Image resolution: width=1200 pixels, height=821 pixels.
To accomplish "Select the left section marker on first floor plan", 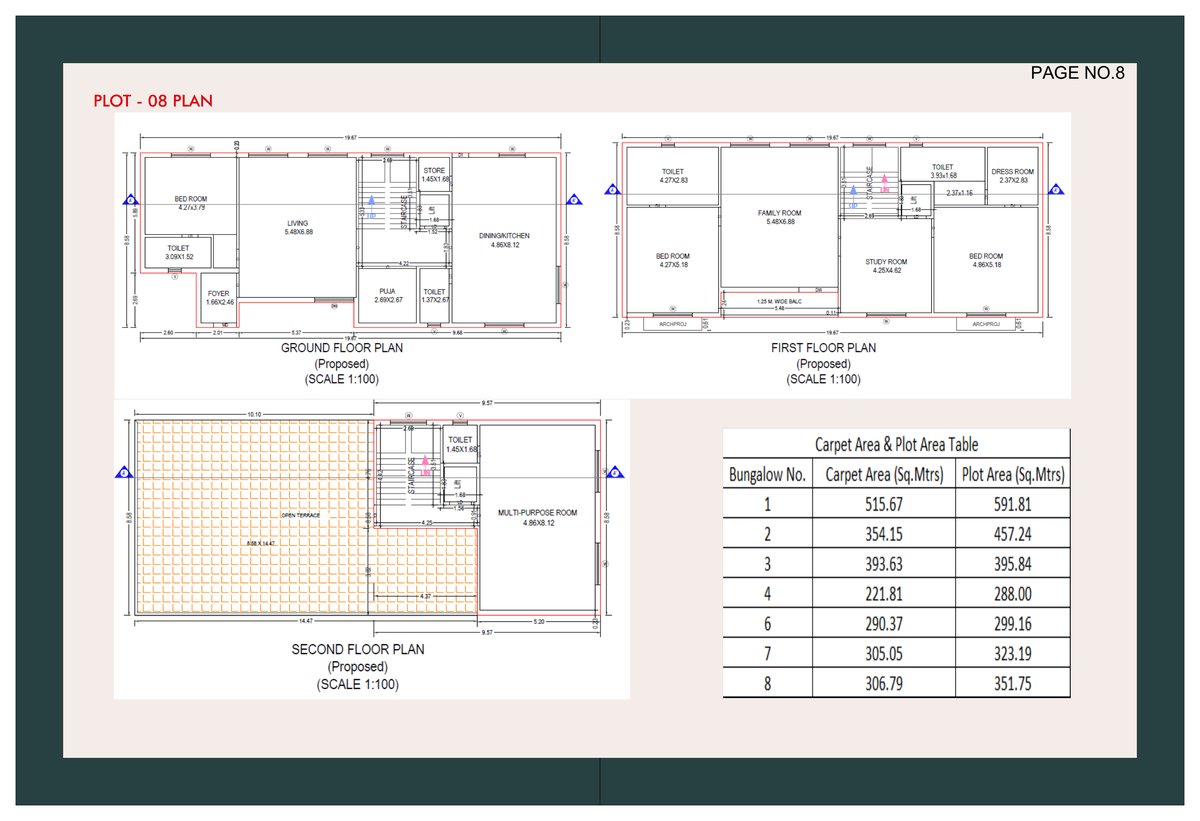I will pyautogui.click(x=611, y=190).
